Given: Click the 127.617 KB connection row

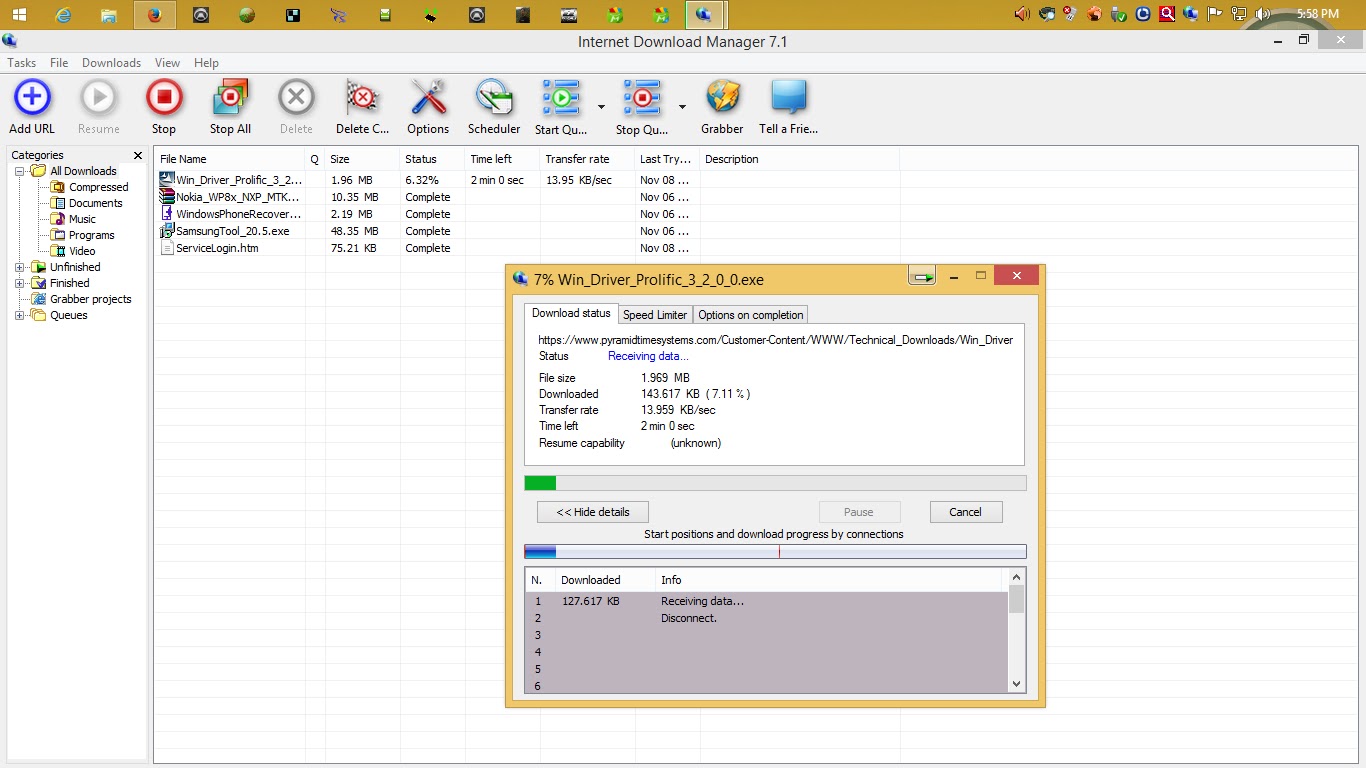Looking at the screenshot, I should (x=767, y=601).
